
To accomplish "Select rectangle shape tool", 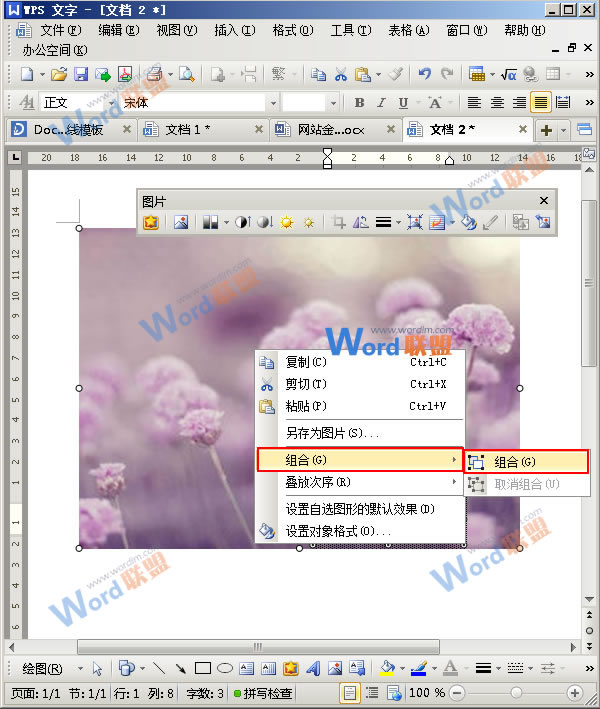I will (203, 668).
